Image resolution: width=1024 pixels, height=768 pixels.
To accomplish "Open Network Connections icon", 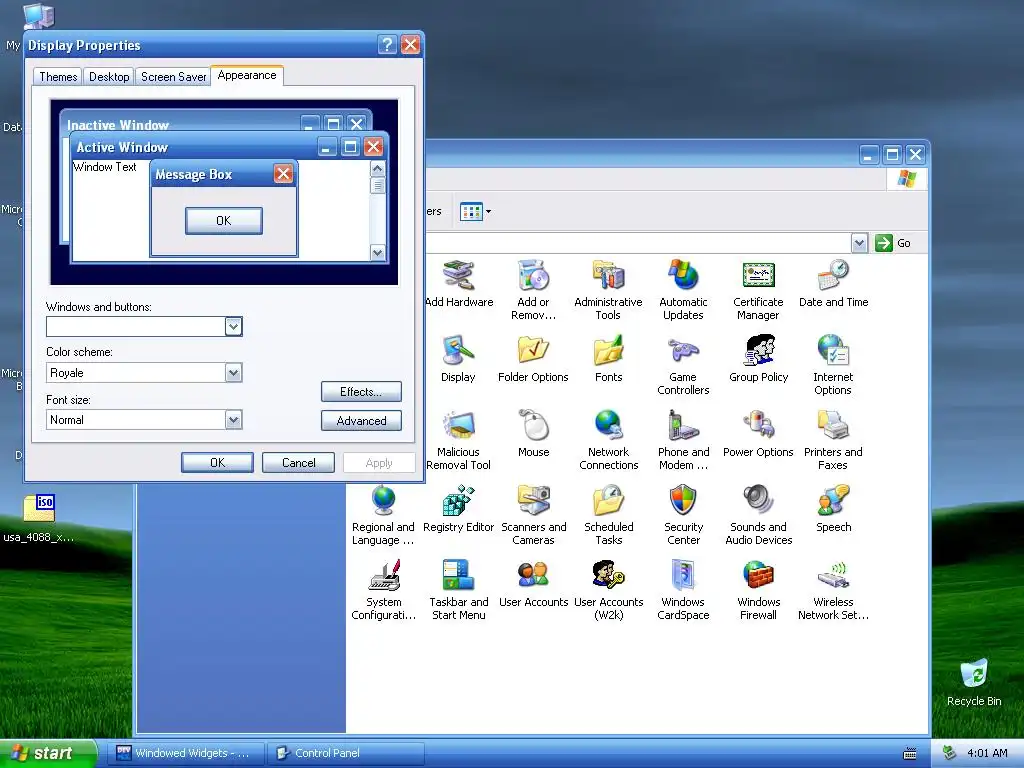I will click(x=608, y=440).
